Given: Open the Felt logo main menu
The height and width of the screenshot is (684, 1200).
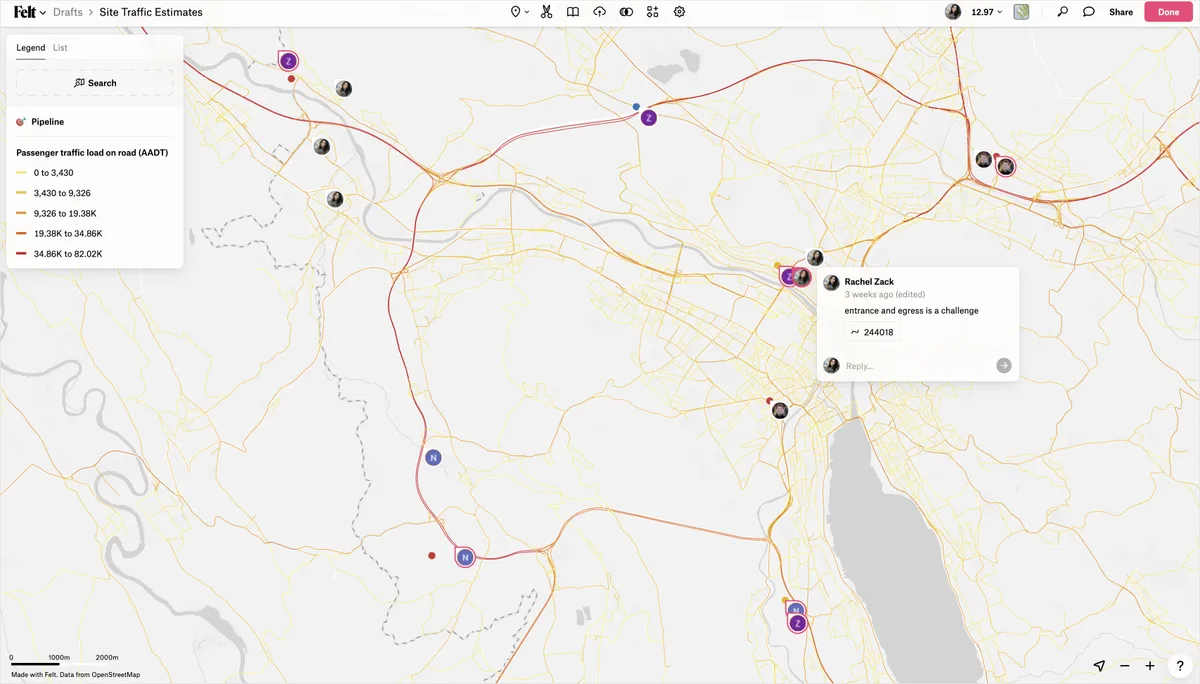Looking at the screenshot, I should [x=29, y=12].
